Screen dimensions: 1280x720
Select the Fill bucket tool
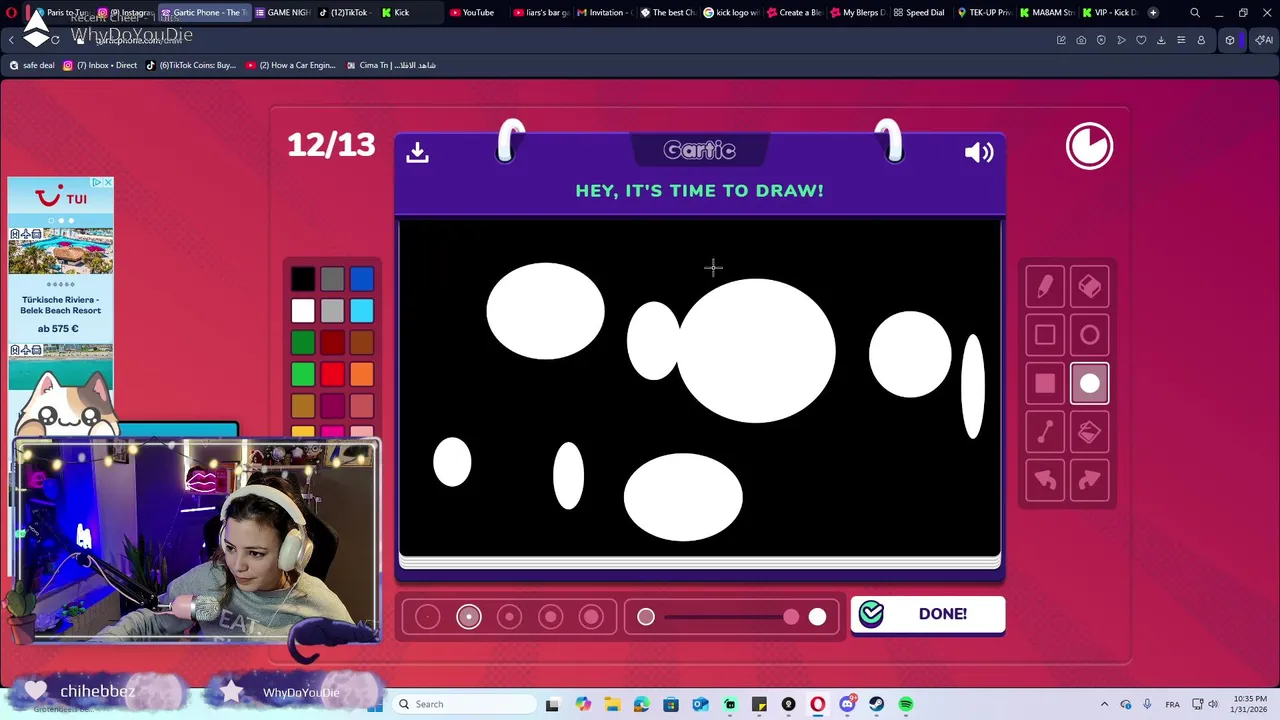1090,431
